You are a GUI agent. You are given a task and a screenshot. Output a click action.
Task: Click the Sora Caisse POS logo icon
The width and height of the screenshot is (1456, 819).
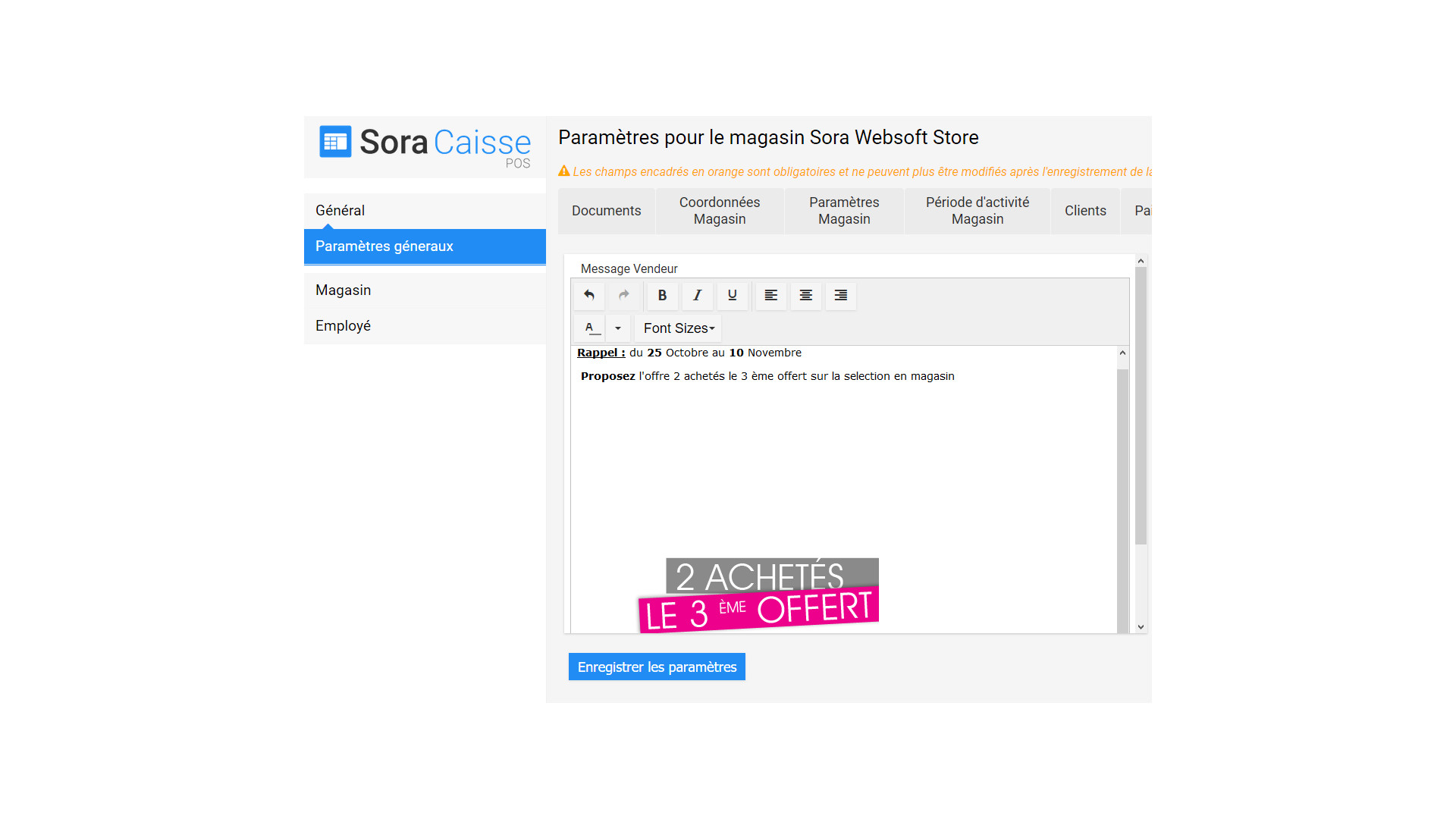point(335,142)
